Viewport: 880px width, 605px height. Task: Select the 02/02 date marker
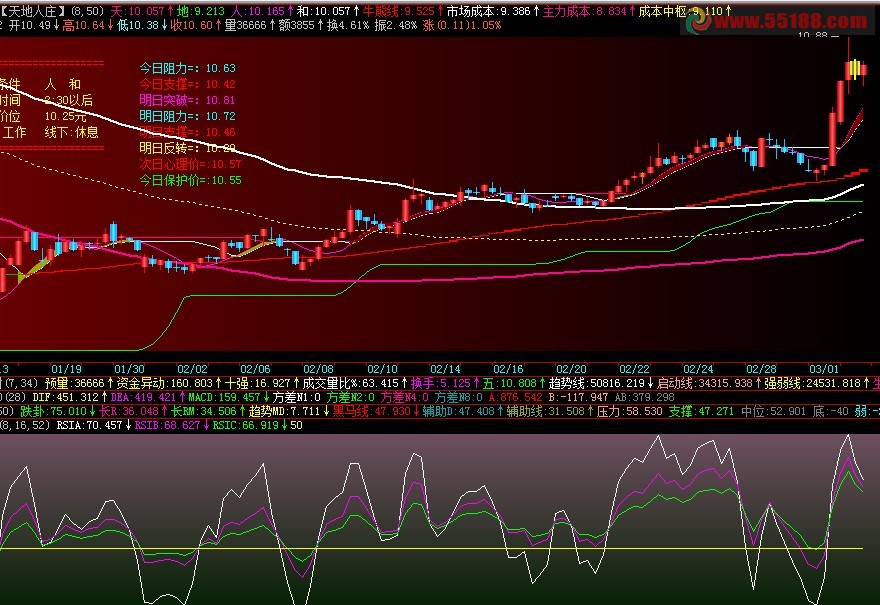(x=192, y=369)
